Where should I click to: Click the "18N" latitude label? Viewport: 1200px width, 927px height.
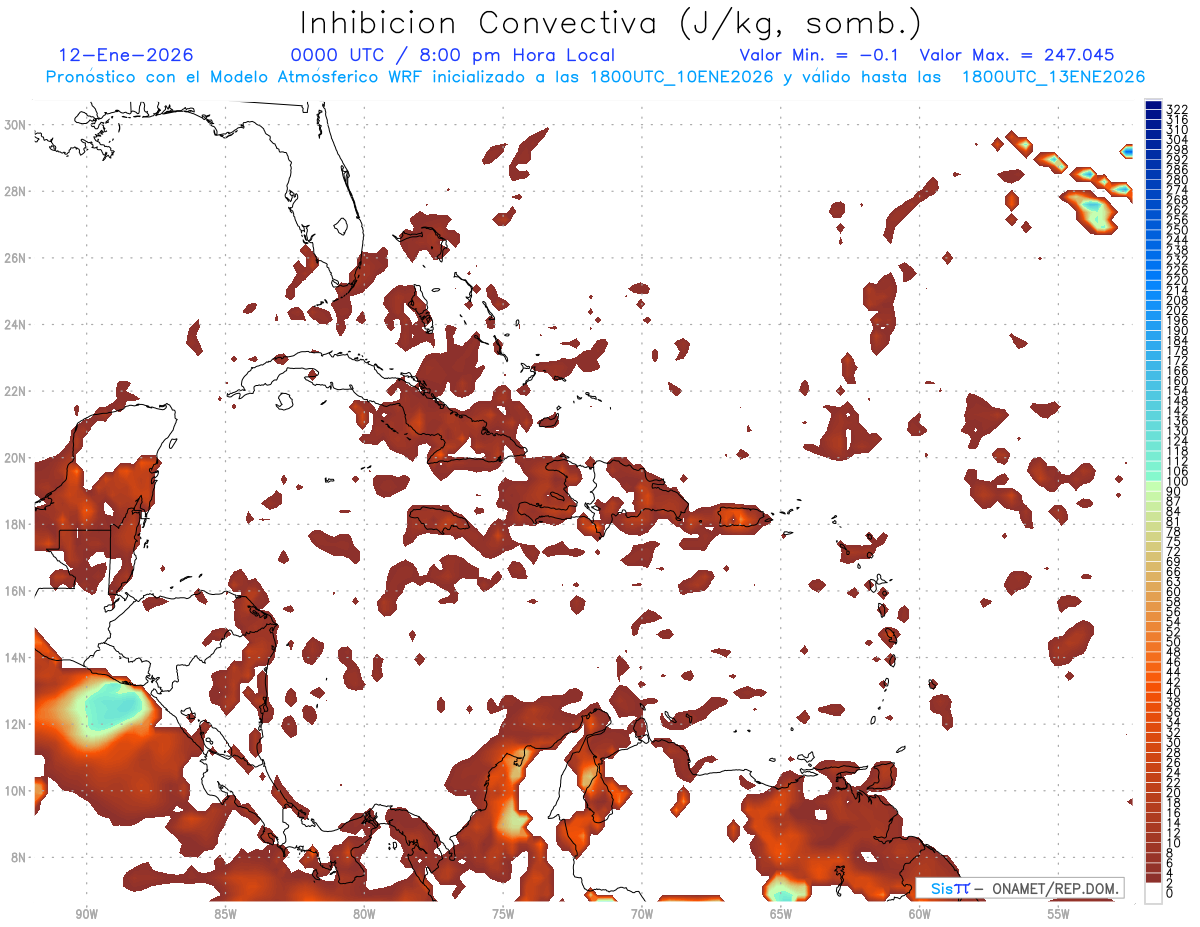(16, 524)
